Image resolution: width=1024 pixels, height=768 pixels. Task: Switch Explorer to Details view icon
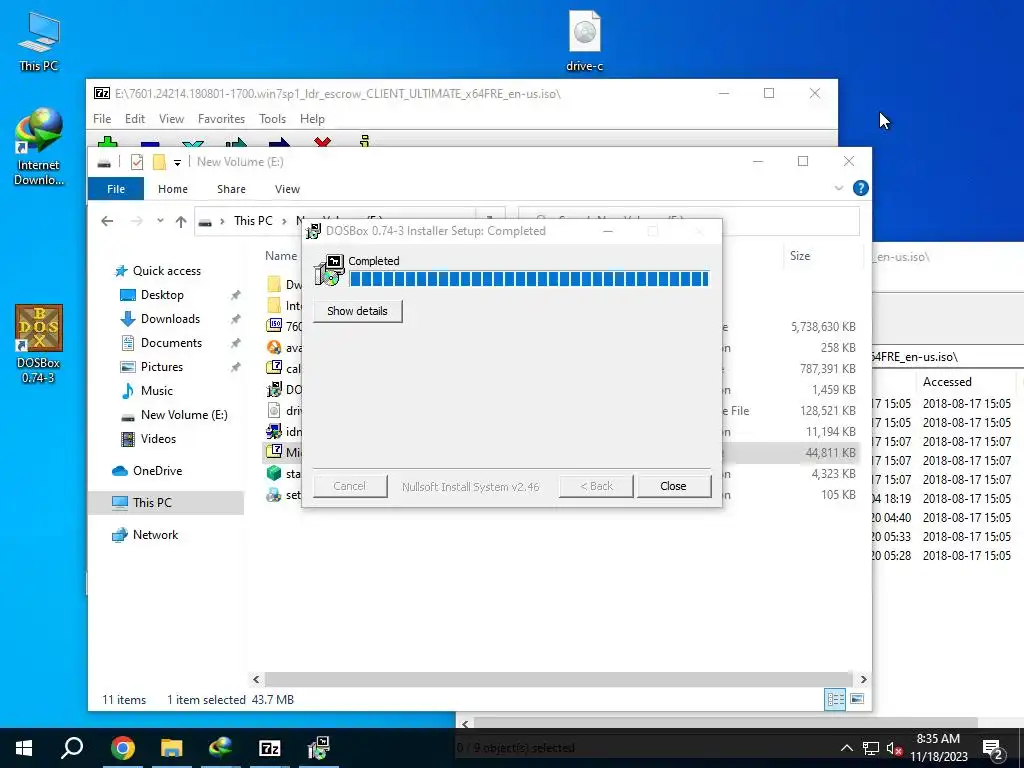835,699
